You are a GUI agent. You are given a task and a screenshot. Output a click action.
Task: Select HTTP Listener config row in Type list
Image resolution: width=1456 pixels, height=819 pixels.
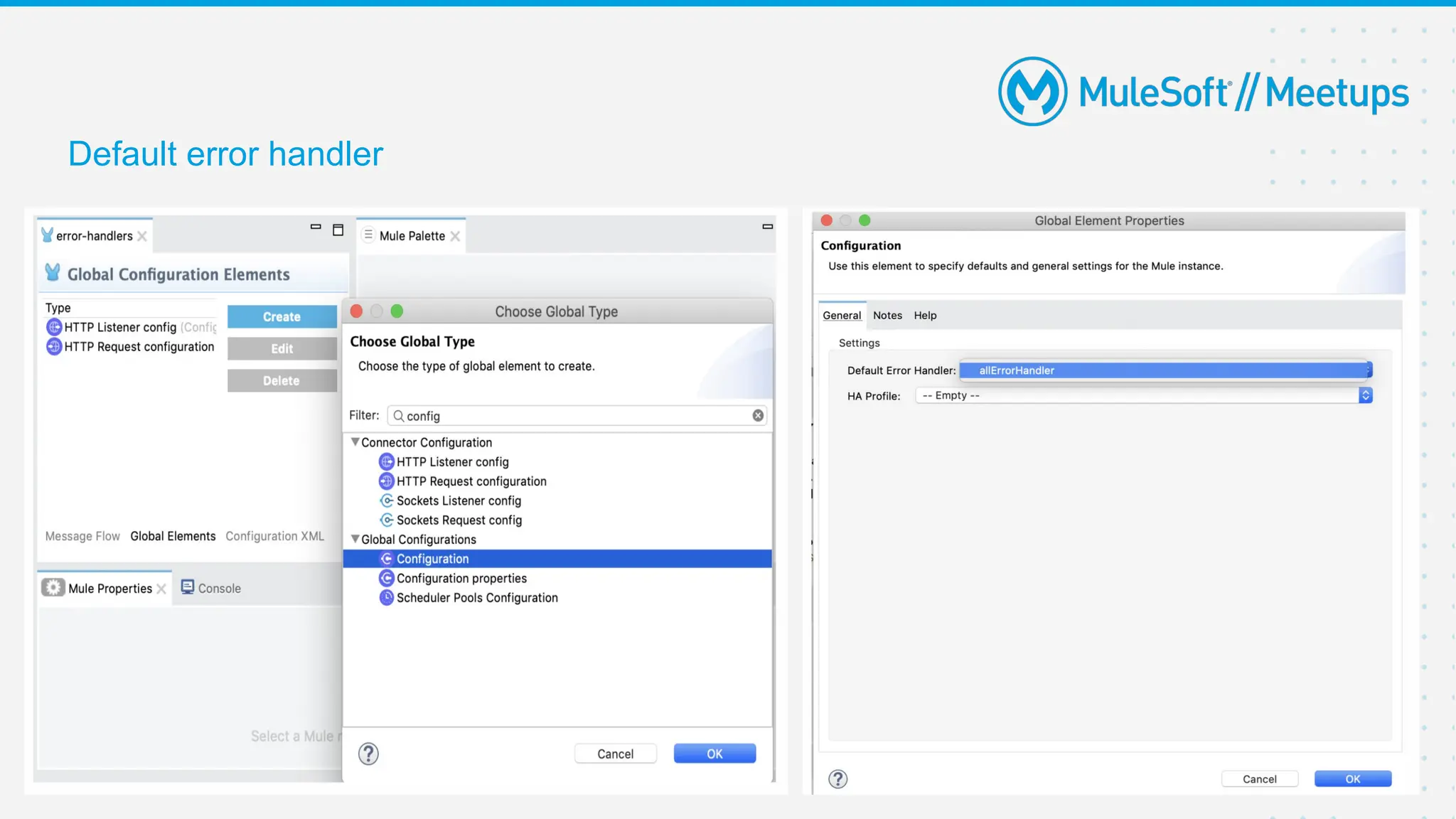click(x=131, y=327)
